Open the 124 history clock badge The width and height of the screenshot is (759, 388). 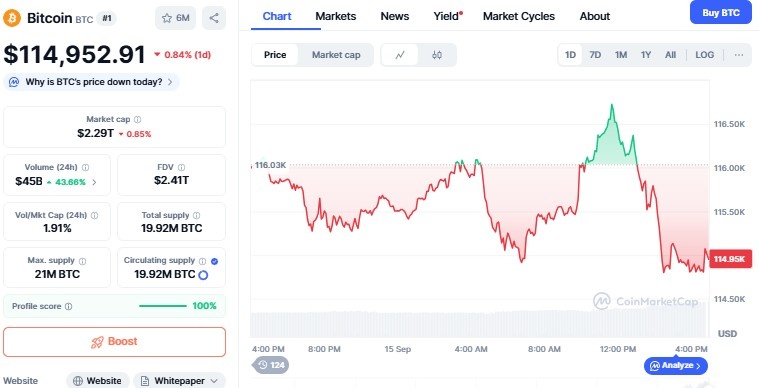coord(271,365)
